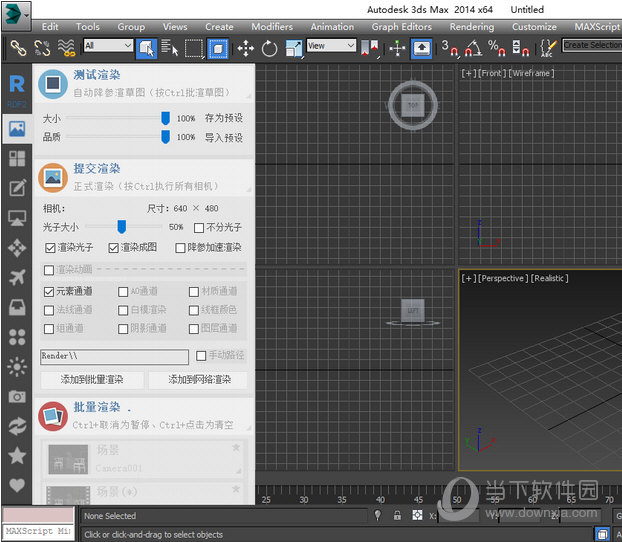Screen dimensions: 622x542
Task: Open the application menu dropdown arrow
Action: [x=27, y=15]
